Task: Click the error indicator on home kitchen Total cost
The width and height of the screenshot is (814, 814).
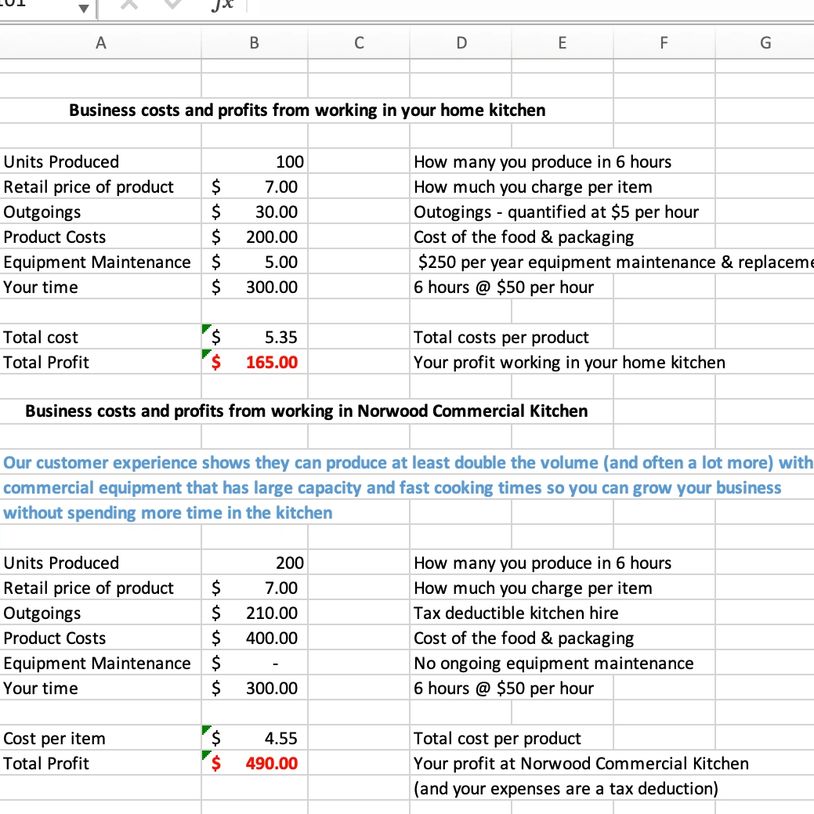Action: point(207,329)
